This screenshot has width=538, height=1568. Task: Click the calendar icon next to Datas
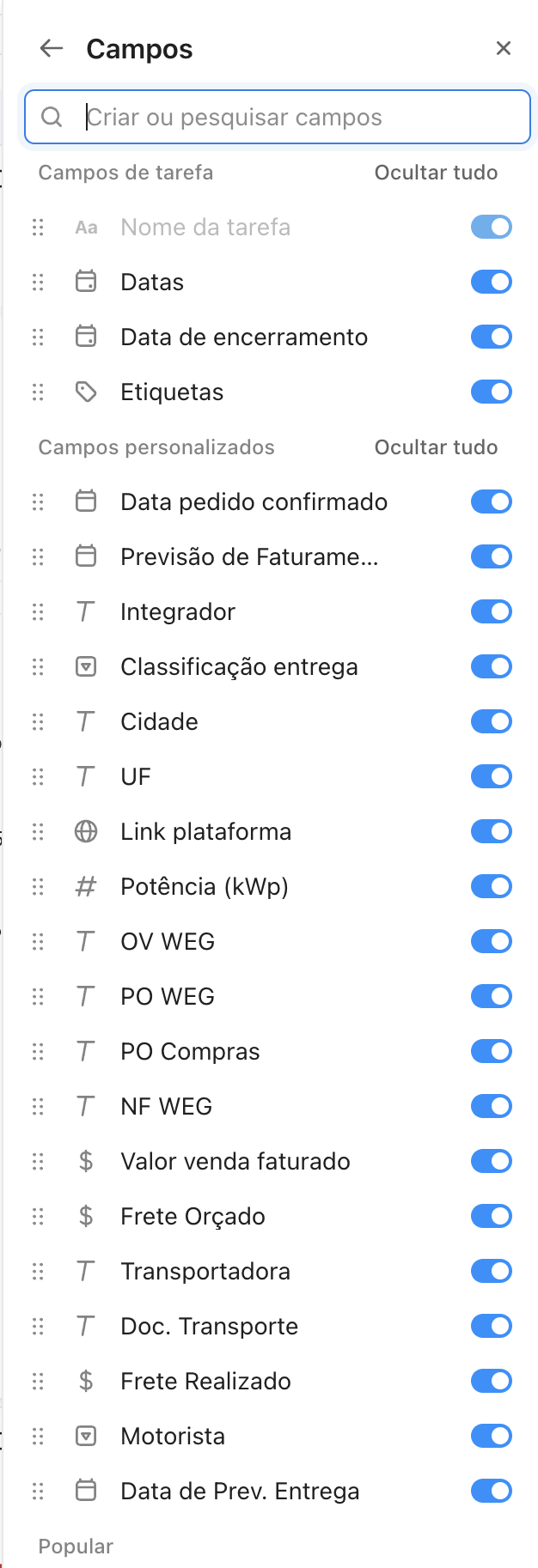click(86, 282)
